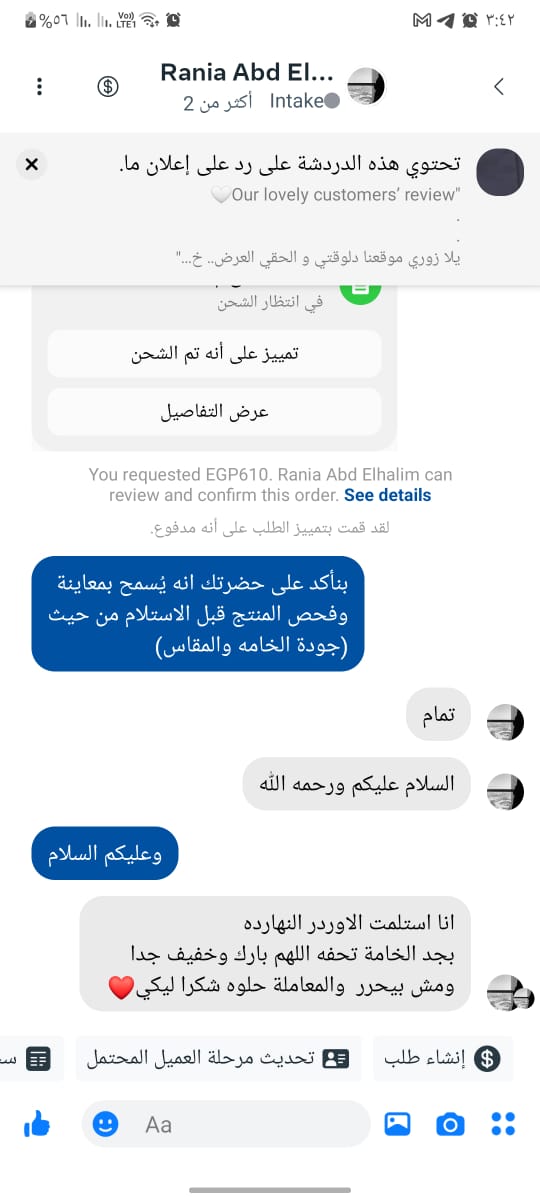The width and height of the screenshot is (540, 1200).
Task: Go back using the header arrow
Action: (499, 86)
